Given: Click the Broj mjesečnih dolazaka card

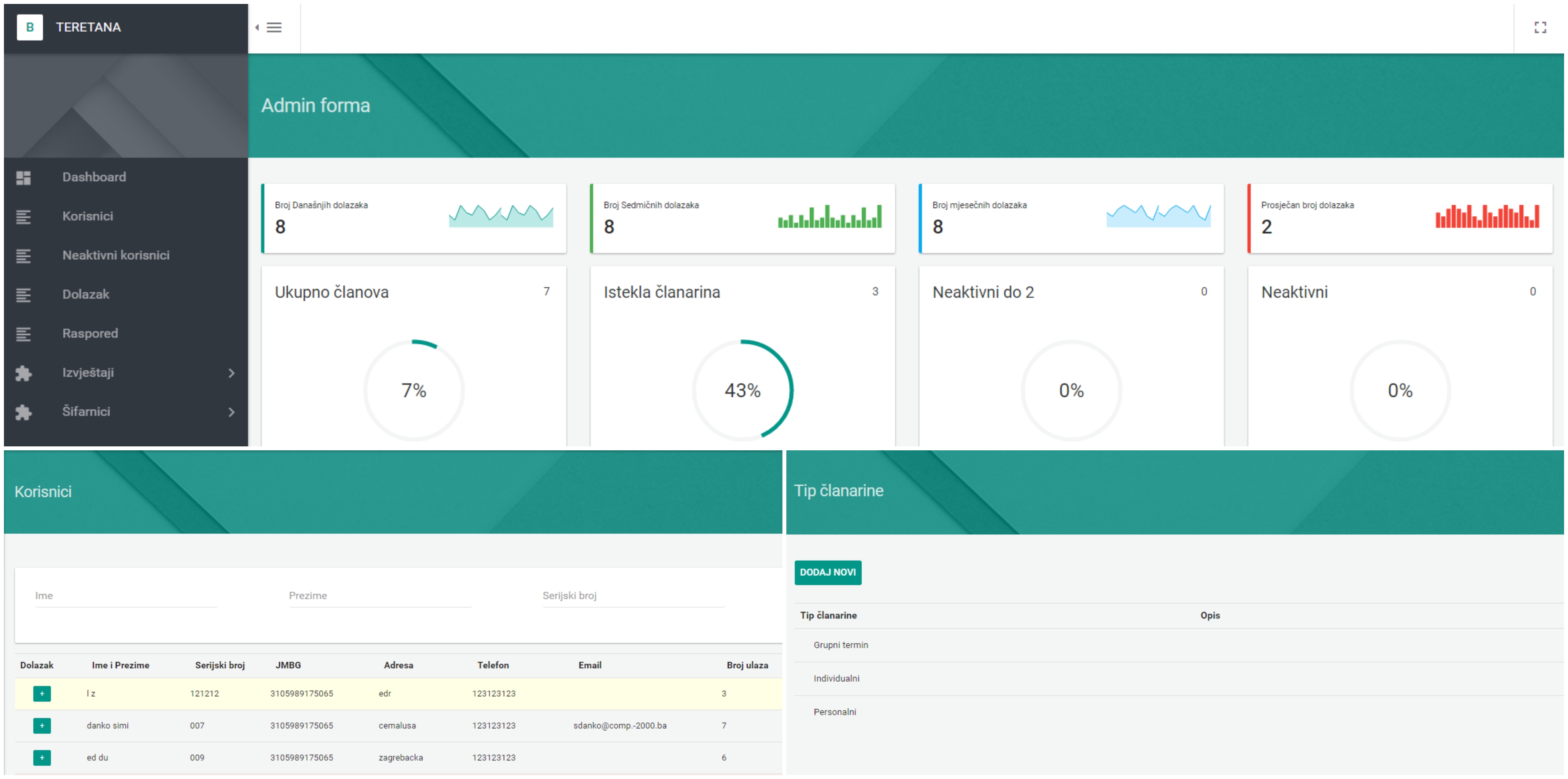Looking at the screenshot, I should click(1071, 218).
